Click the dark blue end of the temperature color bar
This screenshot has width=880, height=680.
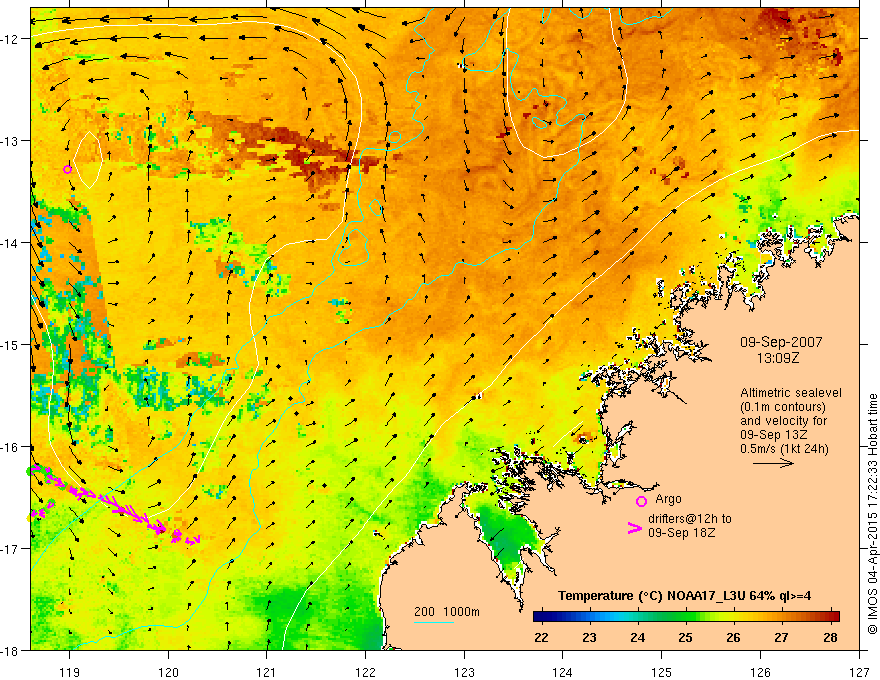(x=540, y=617)
